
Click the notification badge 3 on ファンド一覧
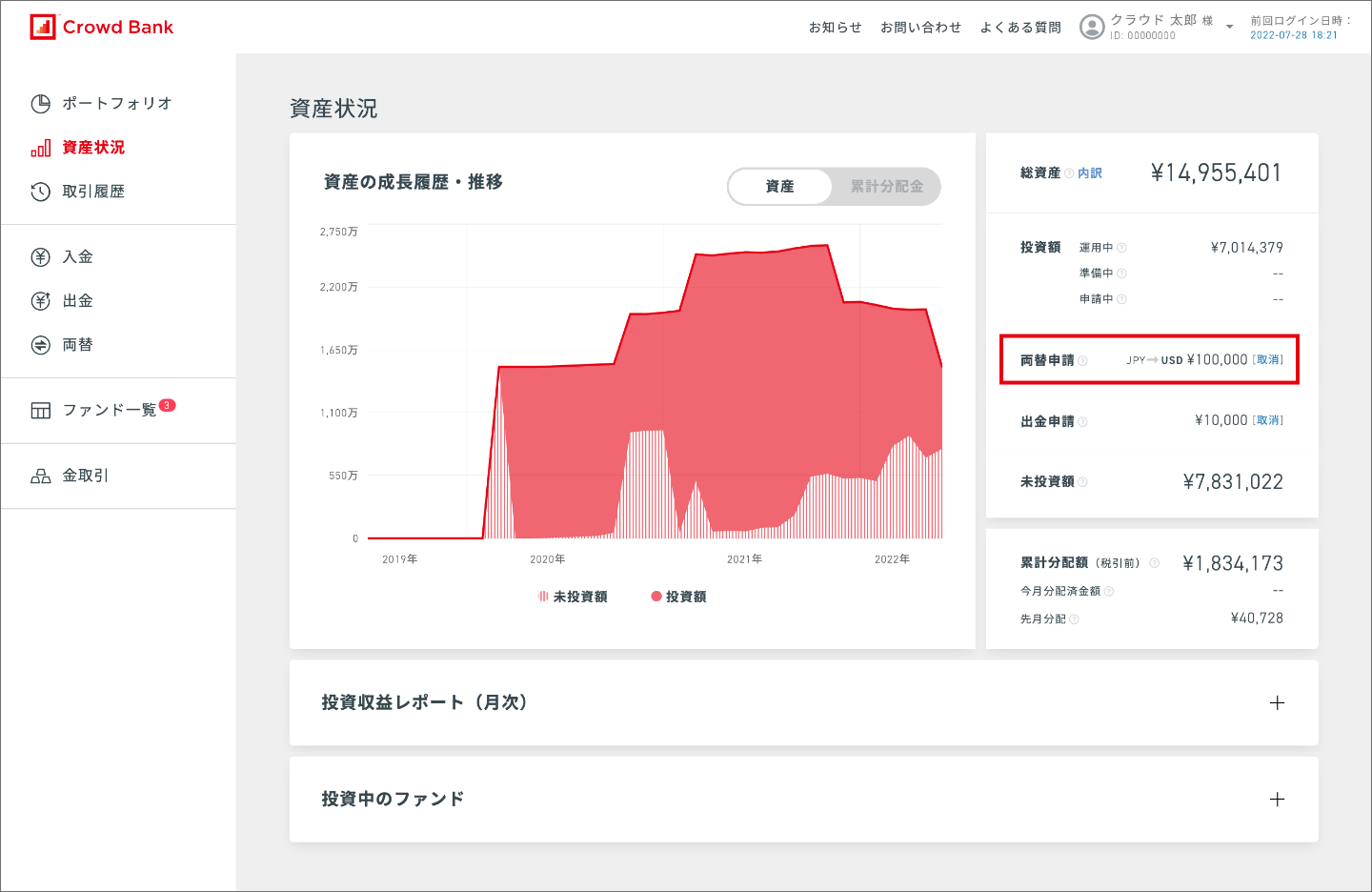point(167,405)
